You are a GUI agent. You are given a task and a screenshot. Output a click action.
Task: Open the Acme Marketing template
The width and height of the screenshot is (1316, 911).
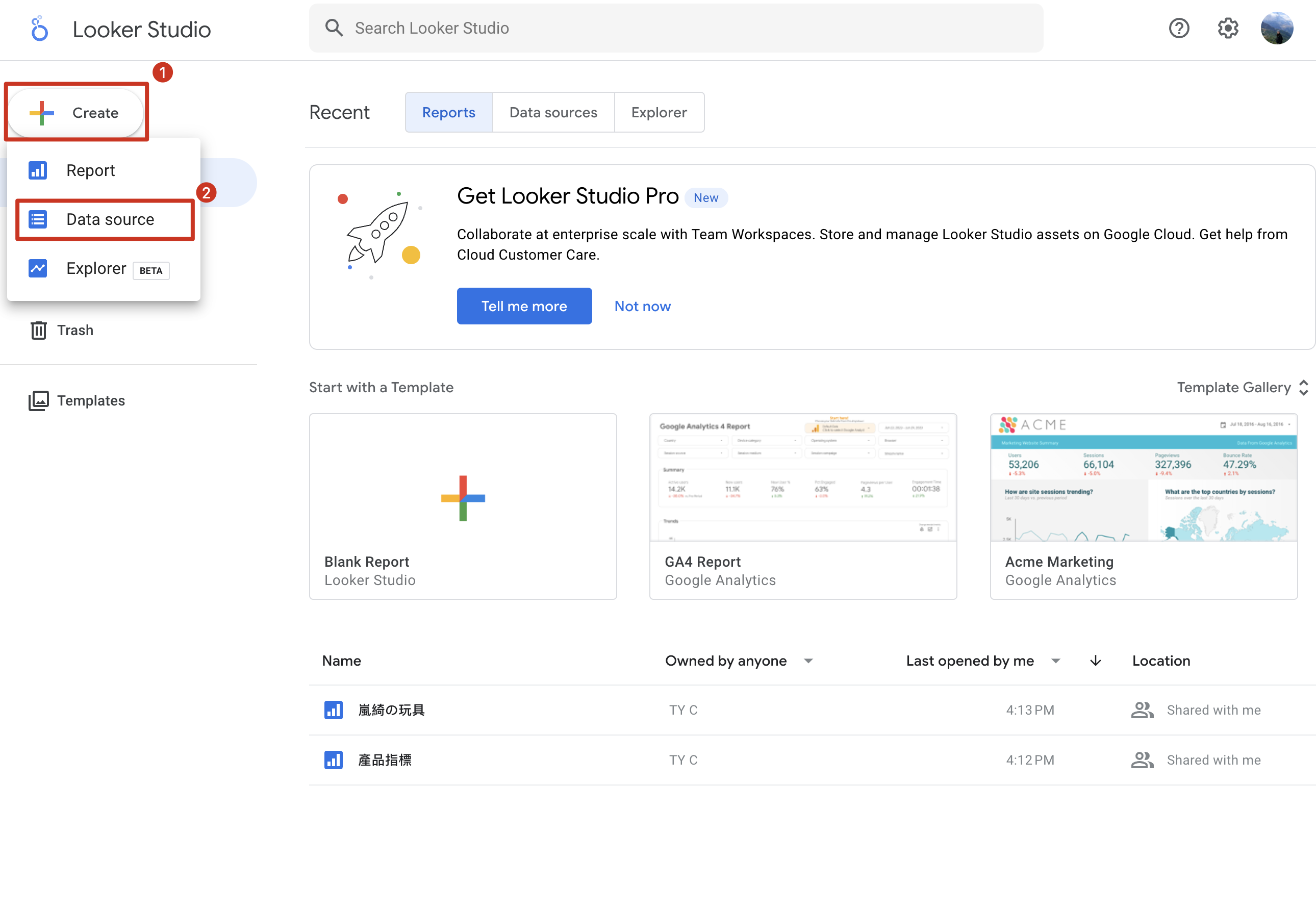click(x=1144, y=507)
